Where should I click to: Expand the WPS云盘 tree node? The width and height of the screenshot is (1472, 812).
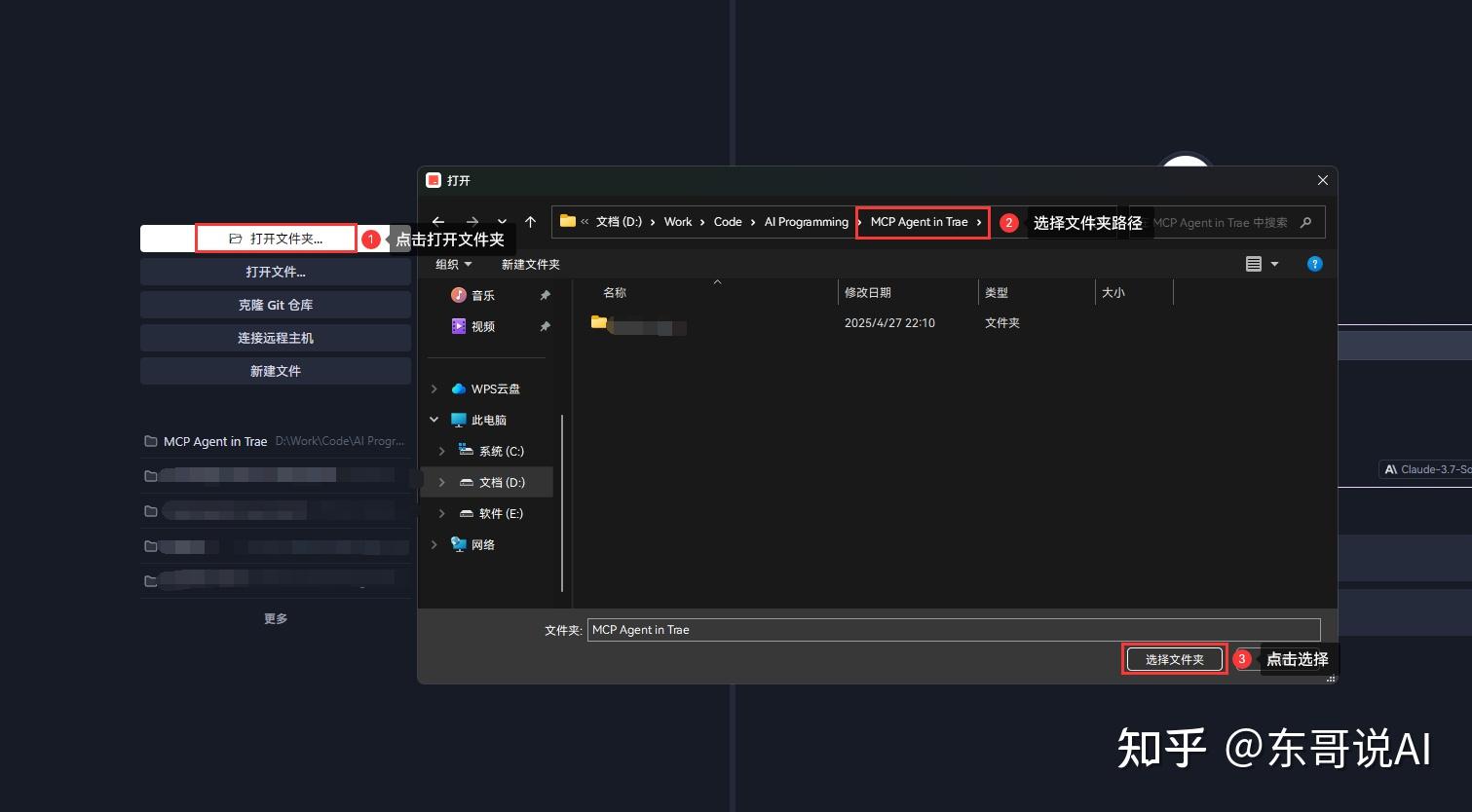click(x=434, y=388)
